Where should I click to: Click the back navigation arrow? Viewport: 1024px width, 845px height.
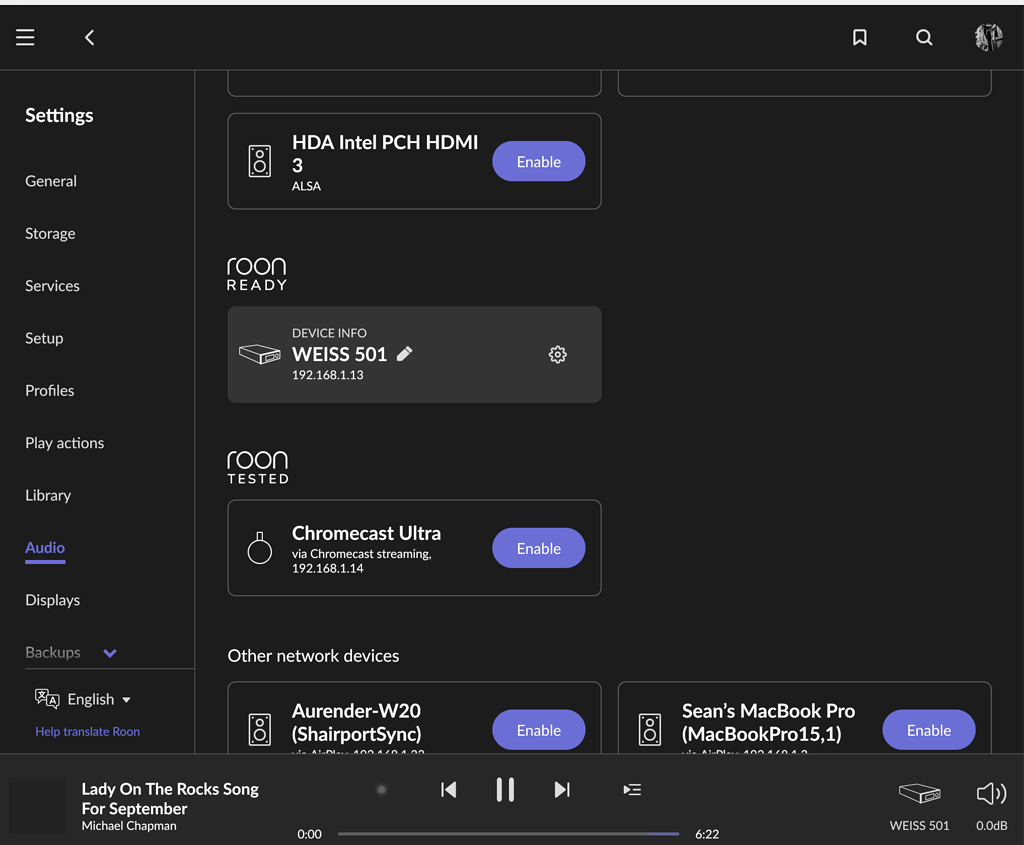89,37
